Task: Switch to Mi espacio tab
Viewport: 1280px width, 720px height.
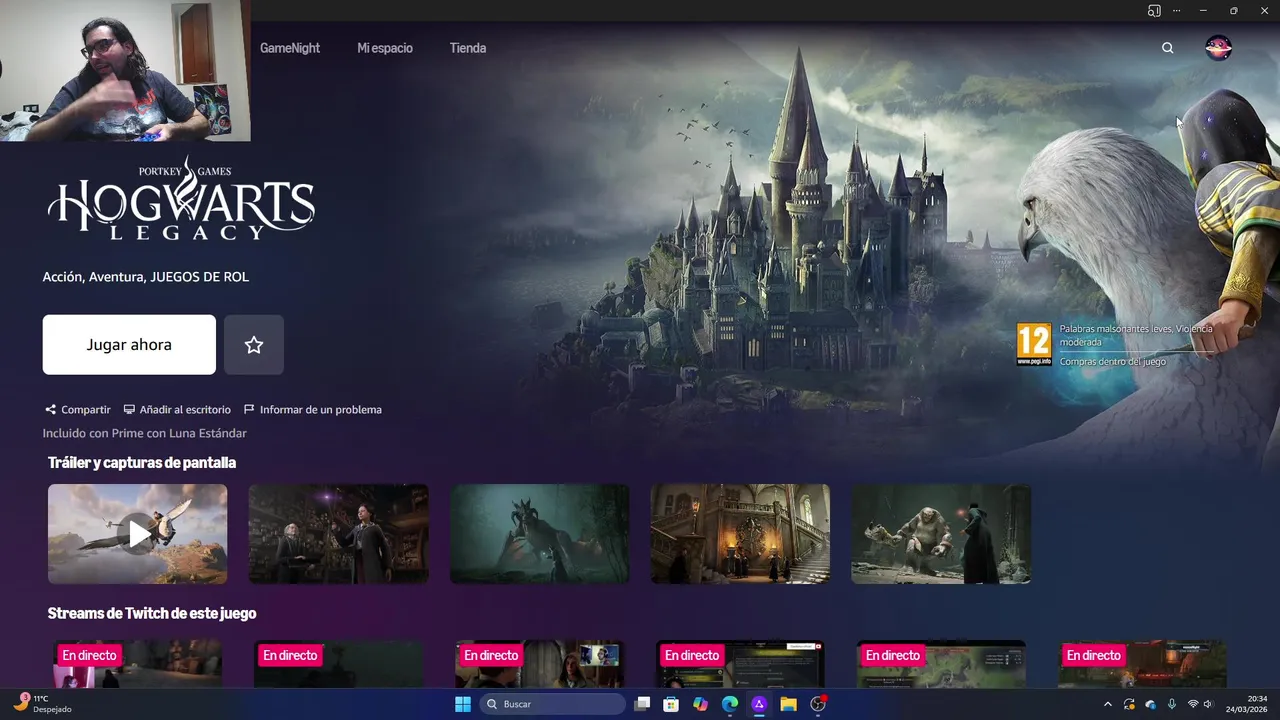Action: [385, 48]
